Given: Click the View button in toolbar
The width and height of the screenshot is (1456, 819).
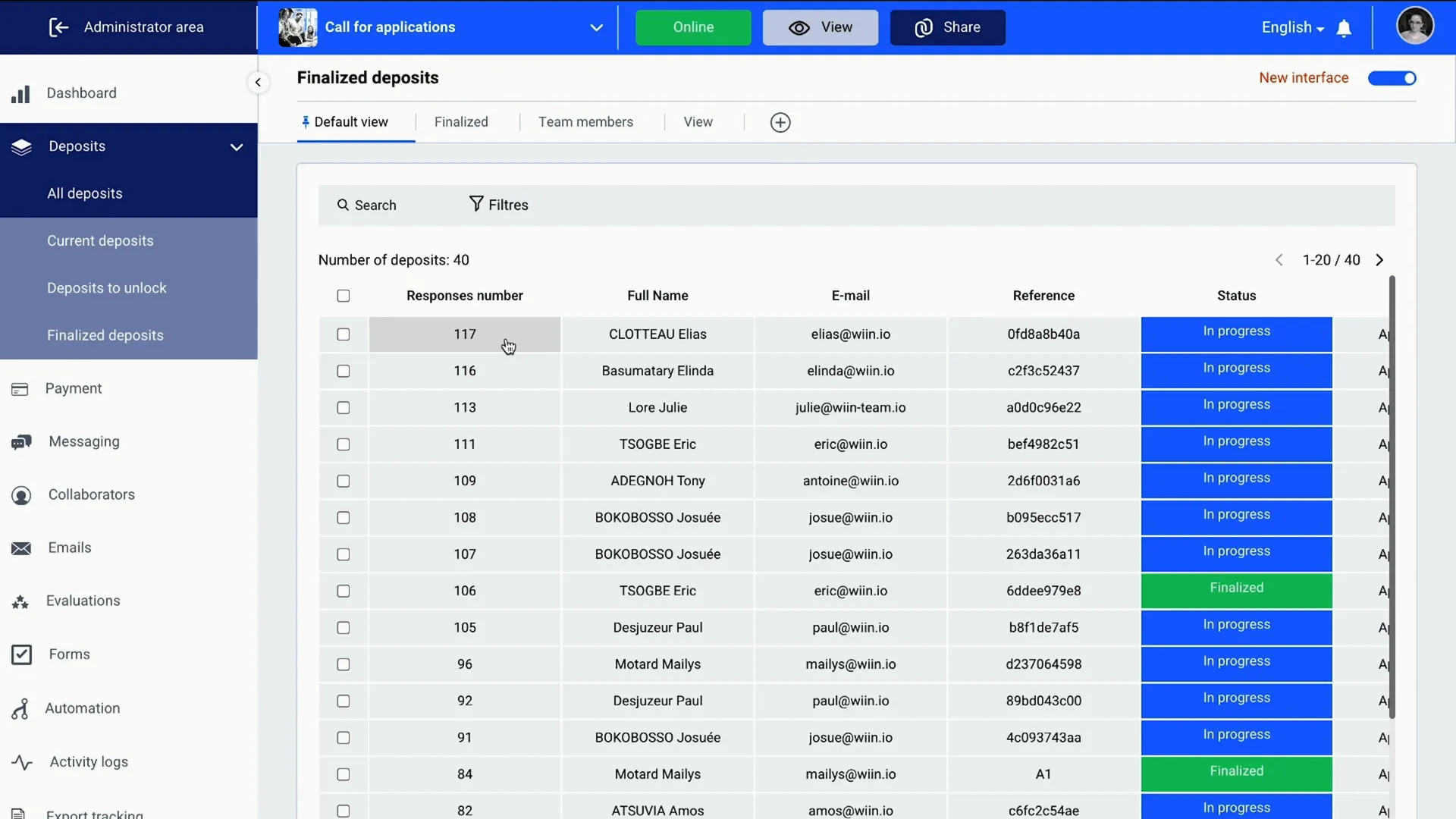Looking at the screenshot, I should click(x=820, y=27).
